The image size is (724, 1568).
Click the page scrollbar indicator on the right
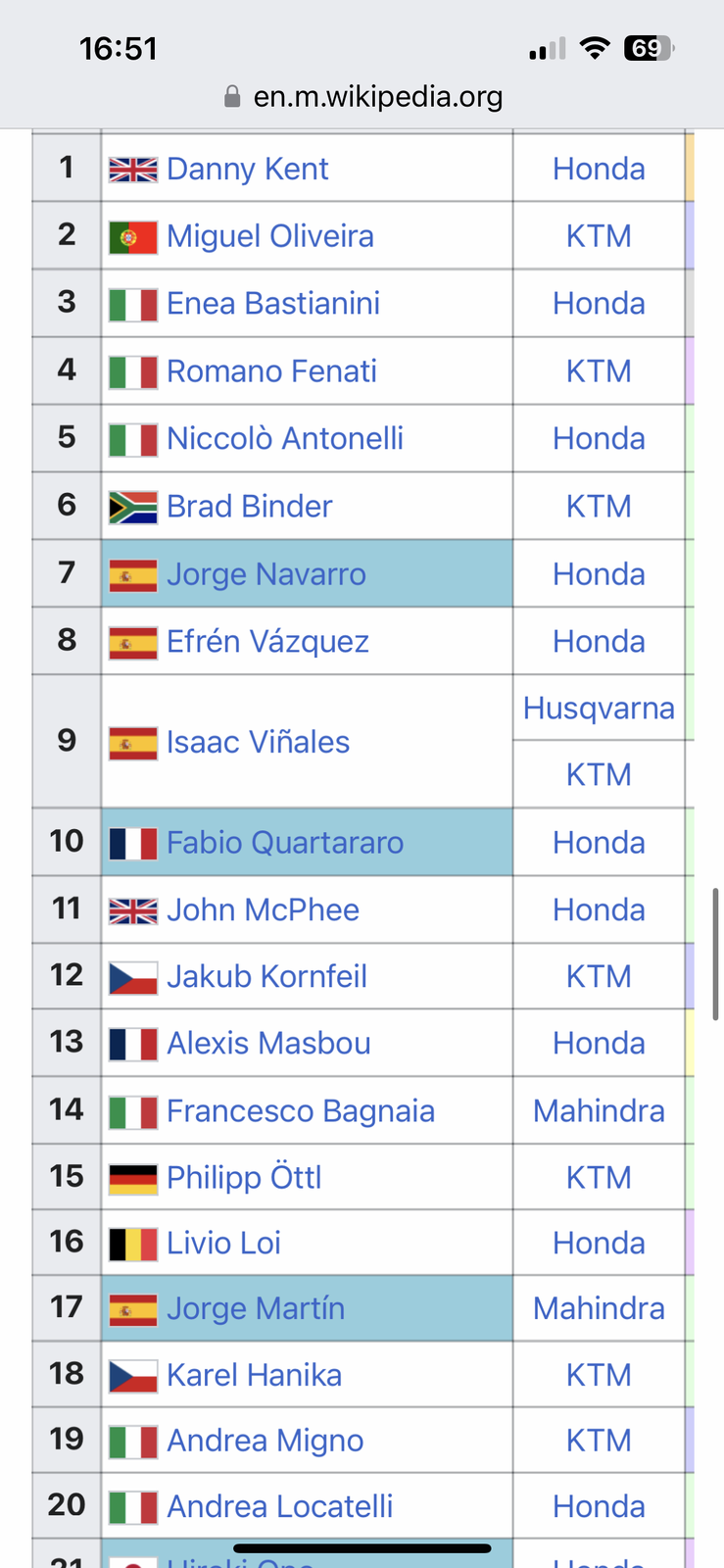(x=716, y=954)
